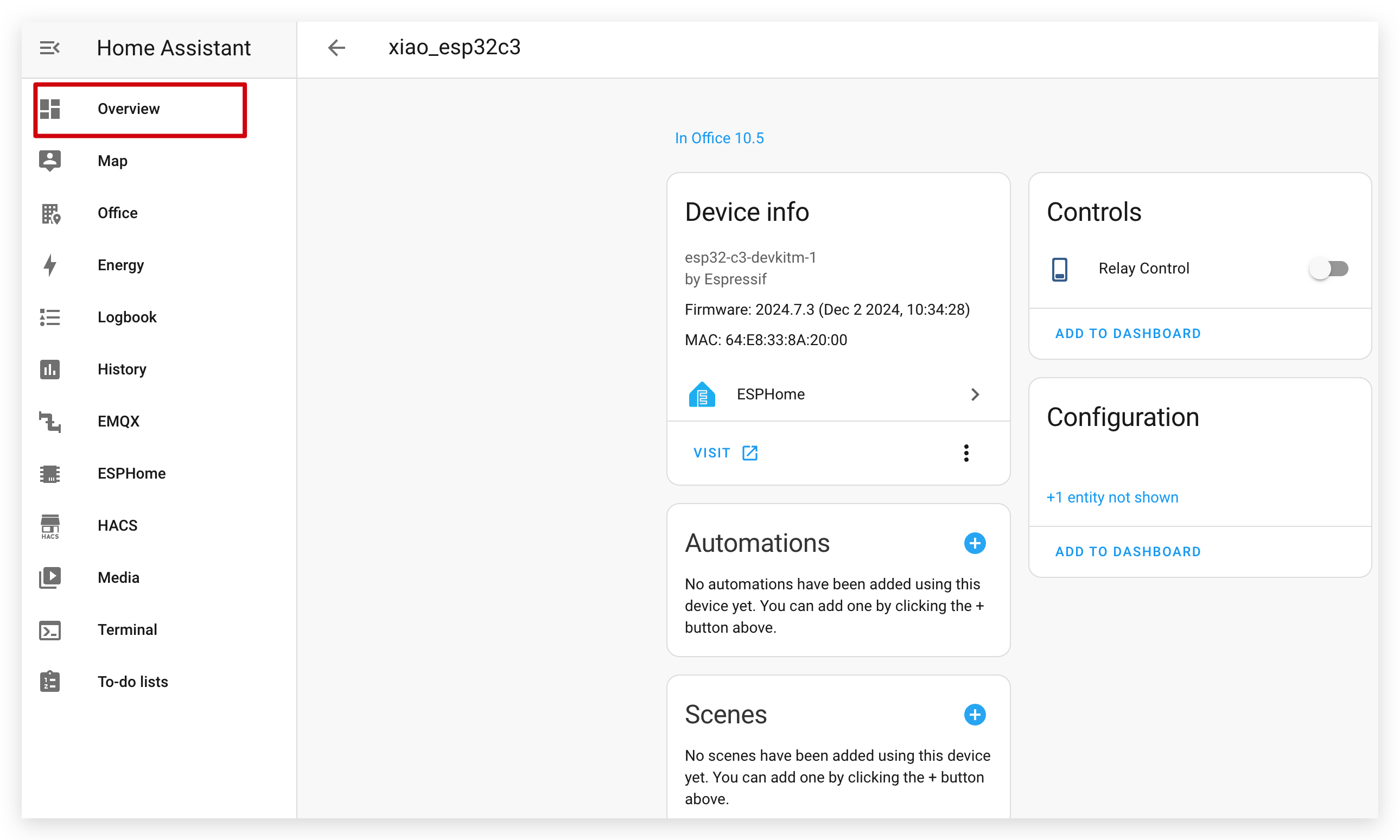Click the Overview dashboard icon
The width and height of the screenshot is (1400, 840).
coord(50,109)
